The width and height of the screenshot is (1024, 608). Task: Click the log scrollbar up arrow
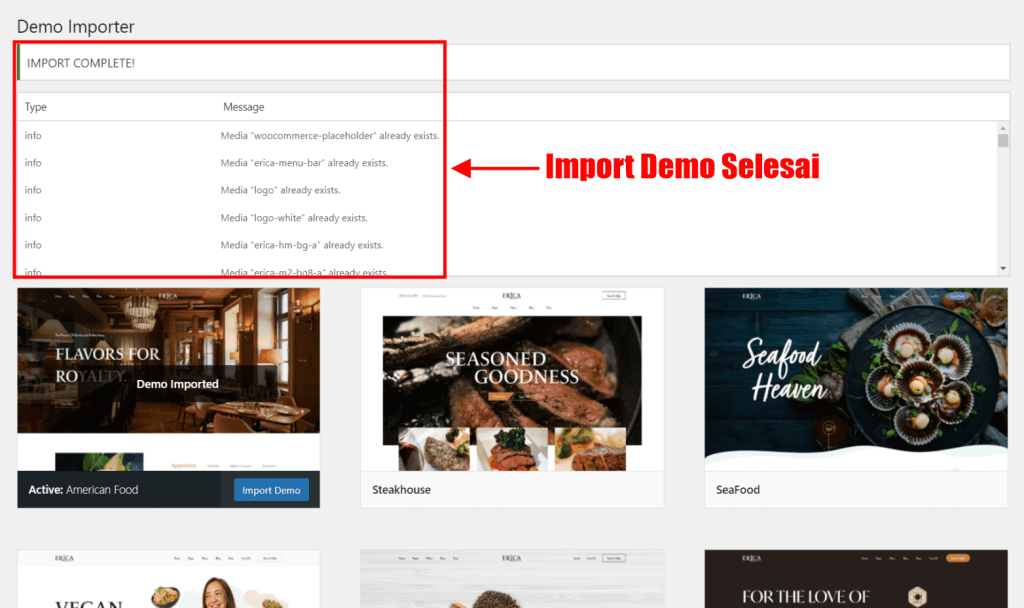click(x=1003, y=127)
